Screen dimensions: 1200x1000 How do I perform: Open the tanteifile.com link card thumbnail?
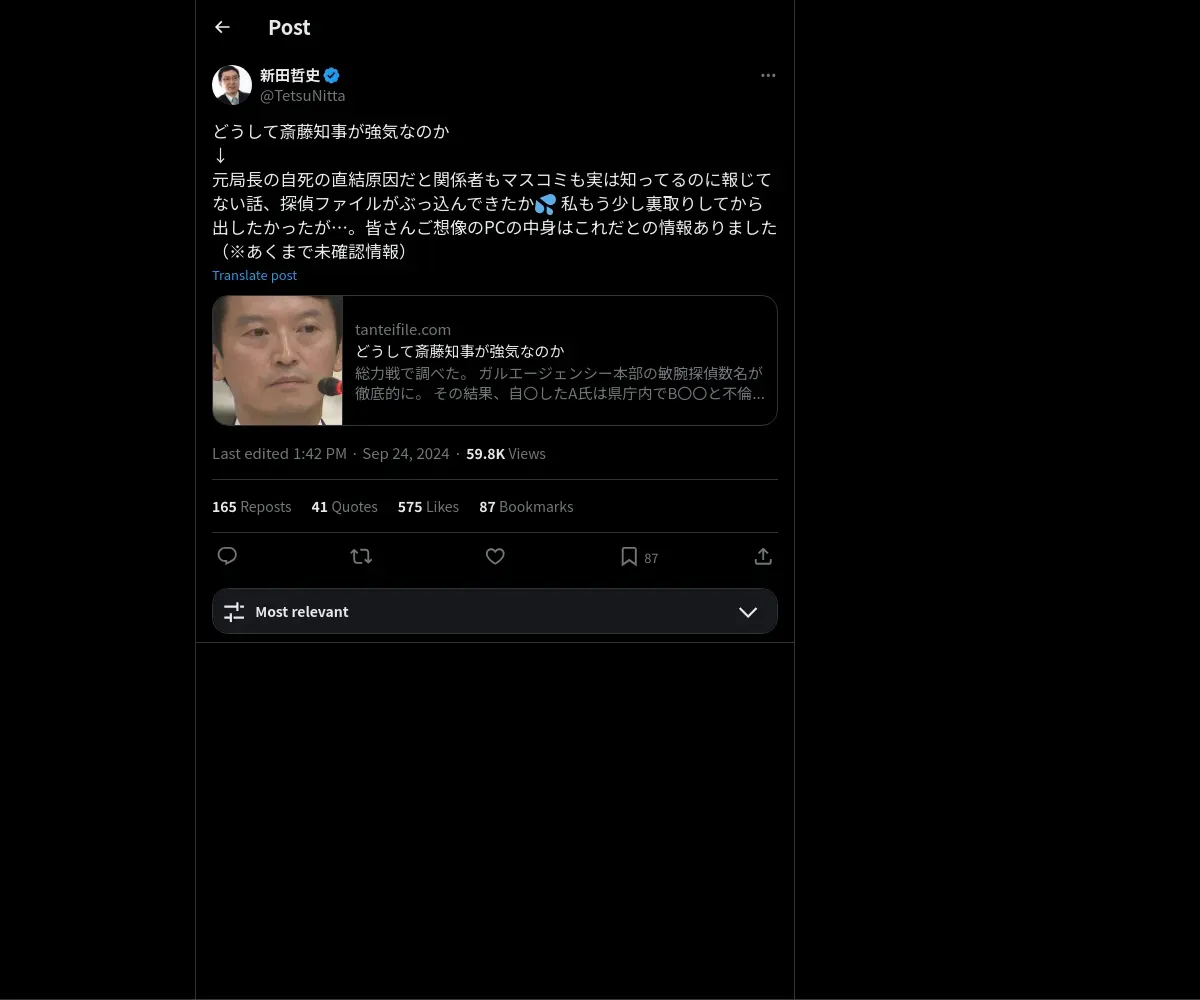tap(278, 360)
